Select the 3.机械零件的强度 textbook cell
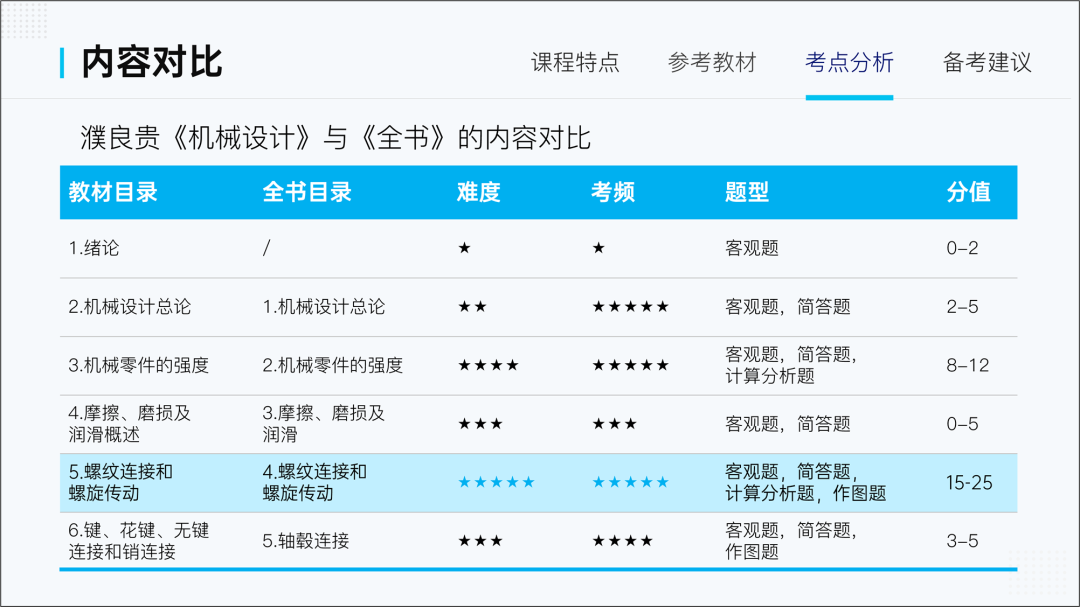This screenshot has width=1080, height=607. [138, 365]
